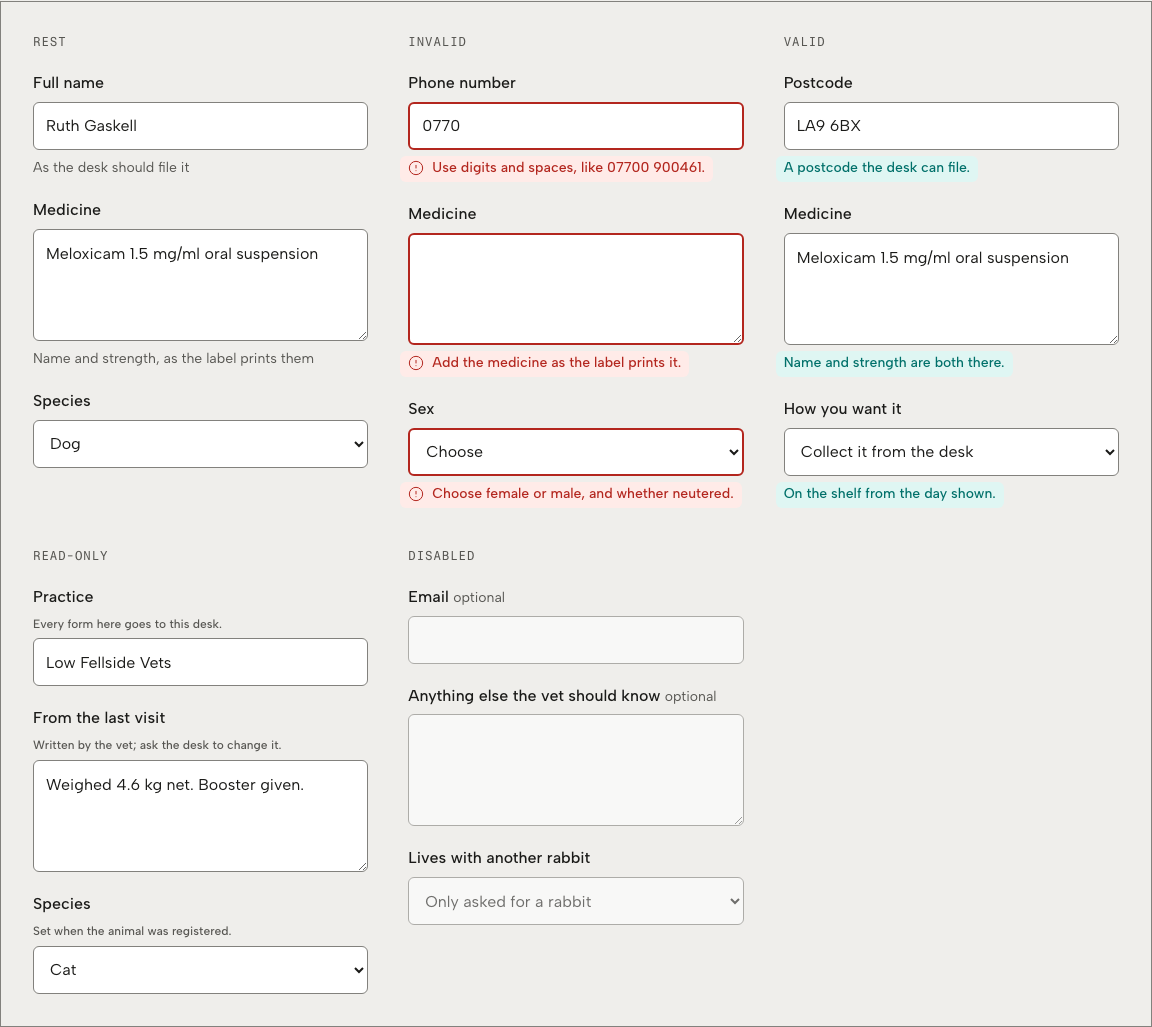Click the INVALID section heading
This screenshot has height=1027, width=1152.
pyautogui.click(x=437, y=42)
